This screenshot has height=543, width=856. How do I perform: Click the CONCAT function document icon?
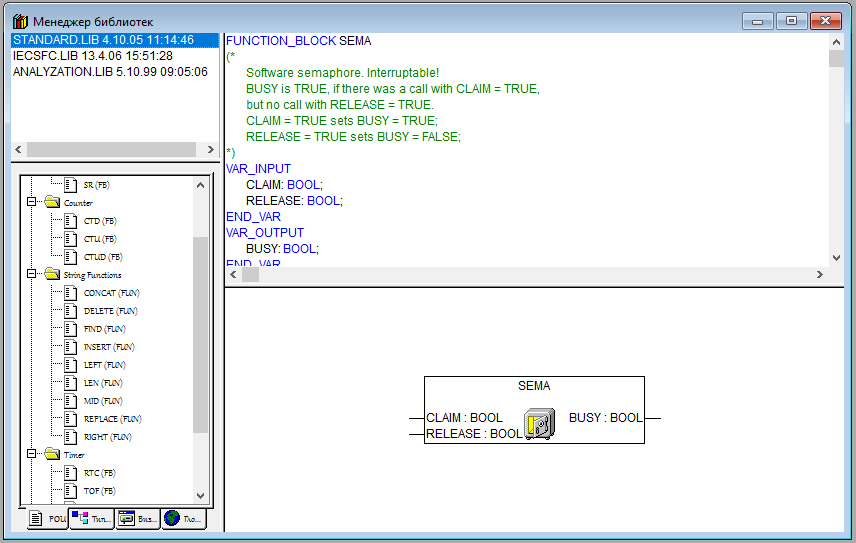click(70, 293)
